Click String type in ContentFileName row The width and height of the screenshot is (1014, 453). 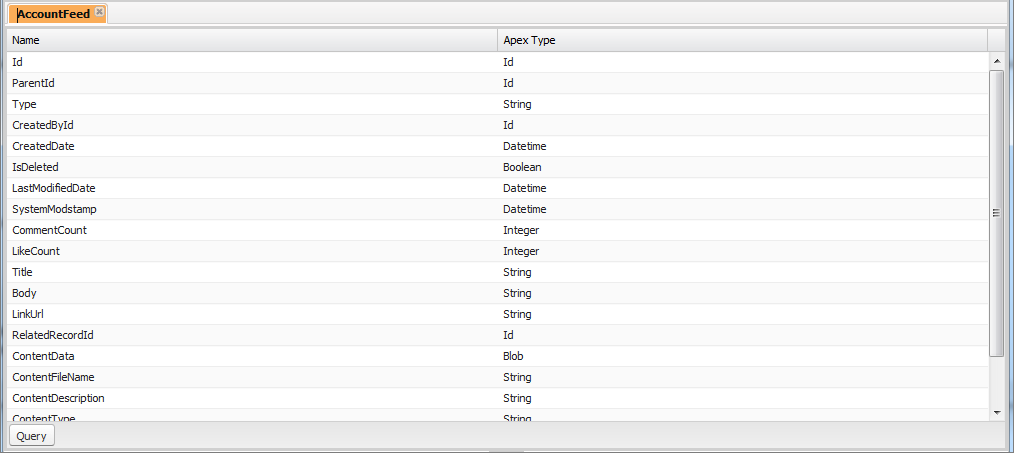click(x=517, y=377)
